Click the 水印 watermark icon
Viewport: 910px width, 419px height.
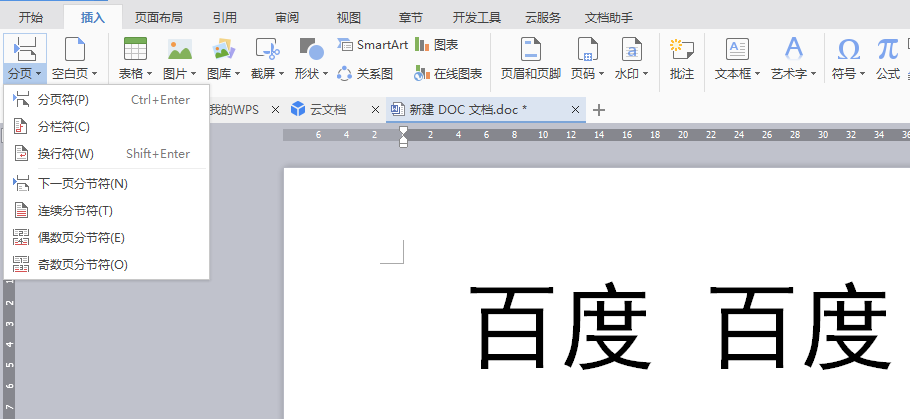click(x=631, y=49)
